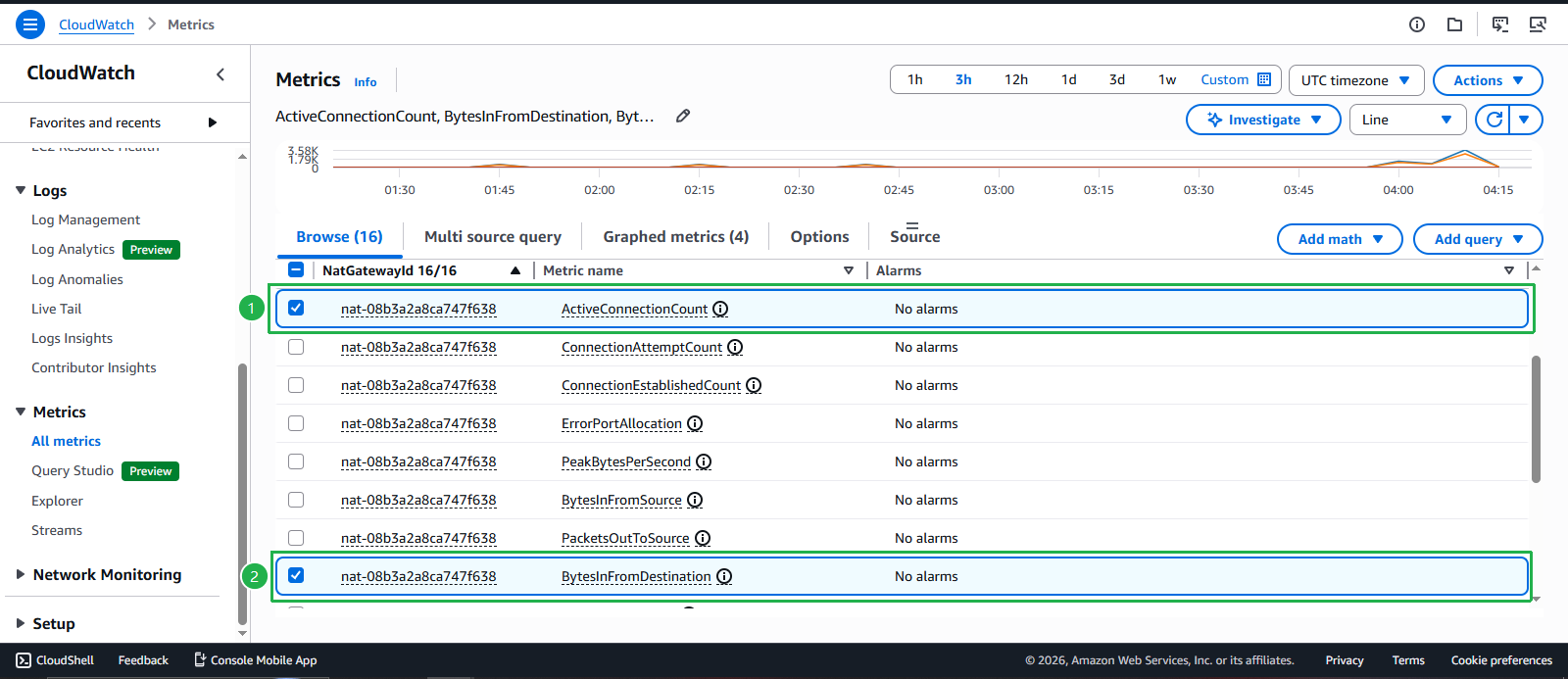Open the Investigate dropdown
Image resolution: width=1568 pixels, height=679 pixels.
[1263, 120]
